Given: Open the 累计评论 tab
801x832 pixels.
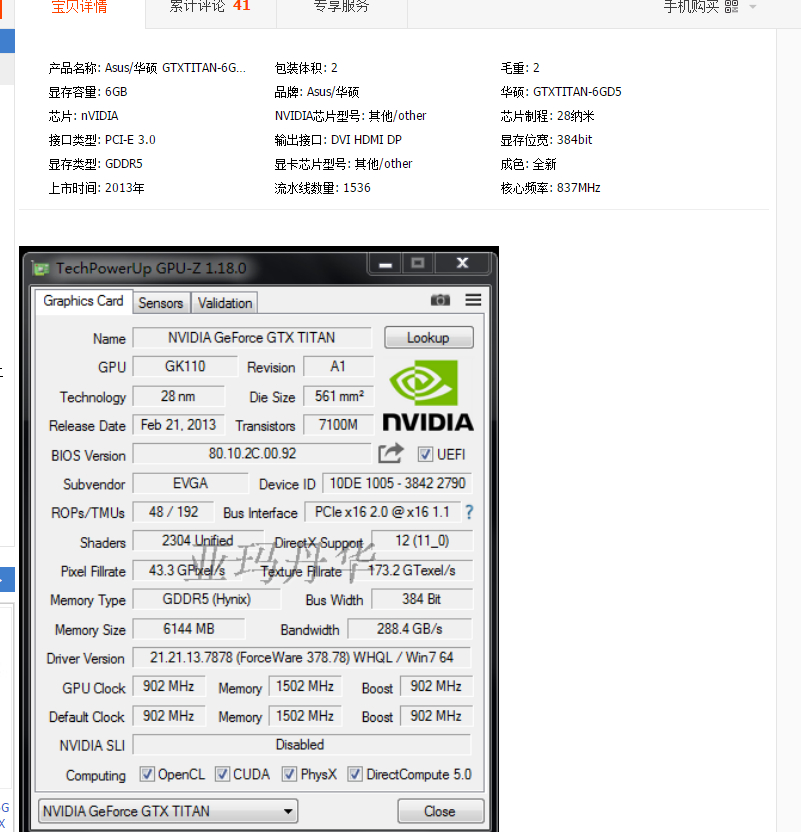Looking at the screenshot, I should (x=210, y=6).
